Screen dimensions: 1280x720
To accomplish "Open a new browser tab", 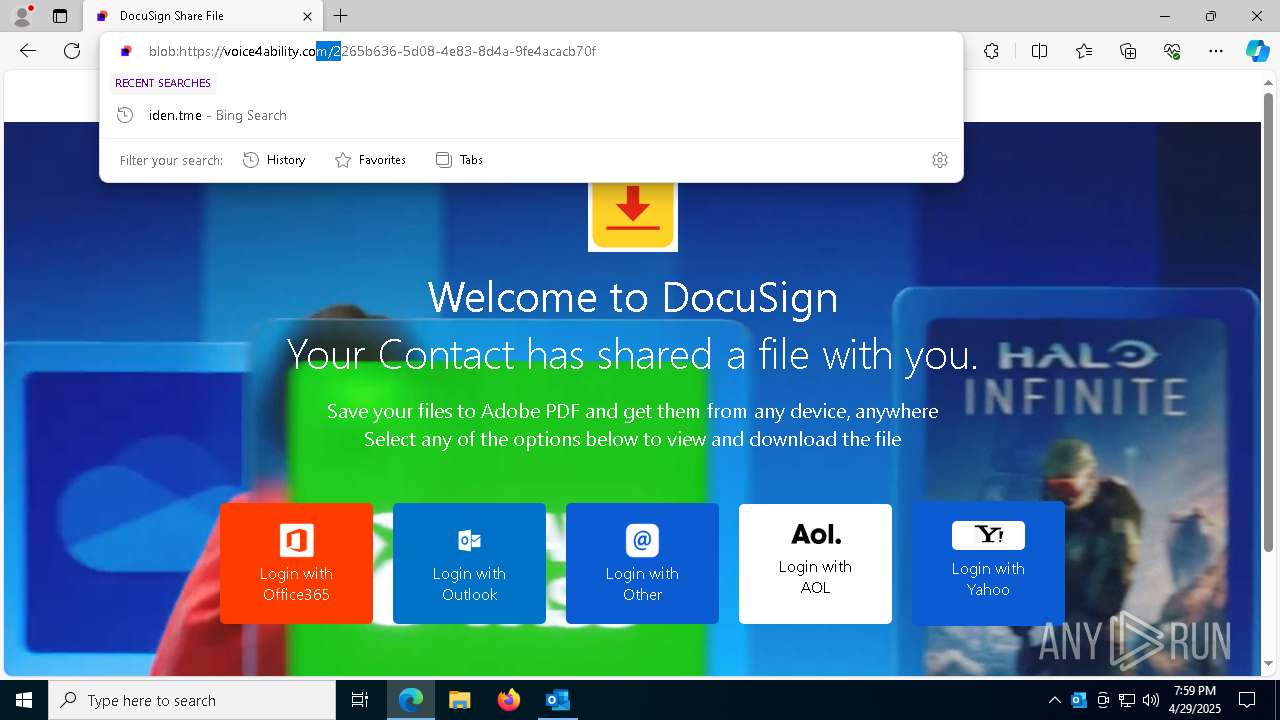I will (341, 16).
